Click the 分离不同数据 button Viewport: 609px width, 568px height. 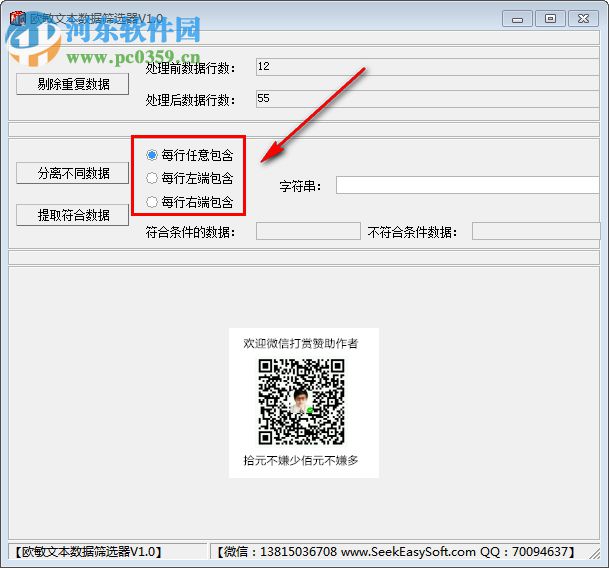pos(73,173)
